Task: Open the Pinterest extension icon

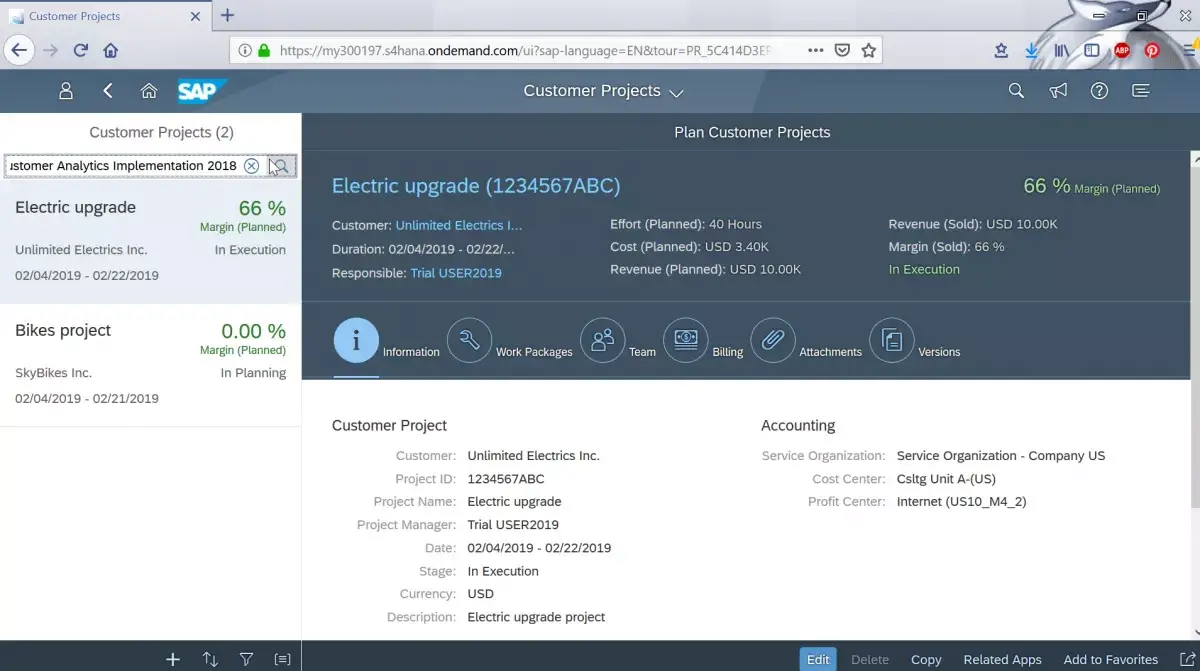Action: [x=1152, y=50]
